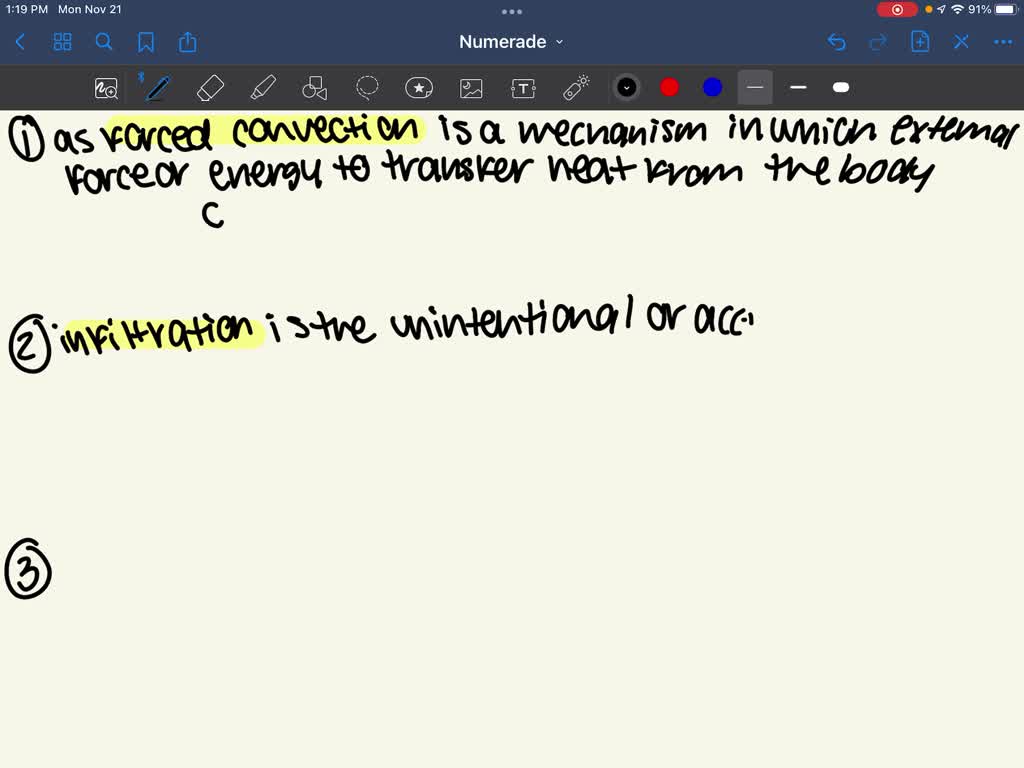Select the Lasso selection tool
The width and height of the screenshot is (1024, 768).
367,87
